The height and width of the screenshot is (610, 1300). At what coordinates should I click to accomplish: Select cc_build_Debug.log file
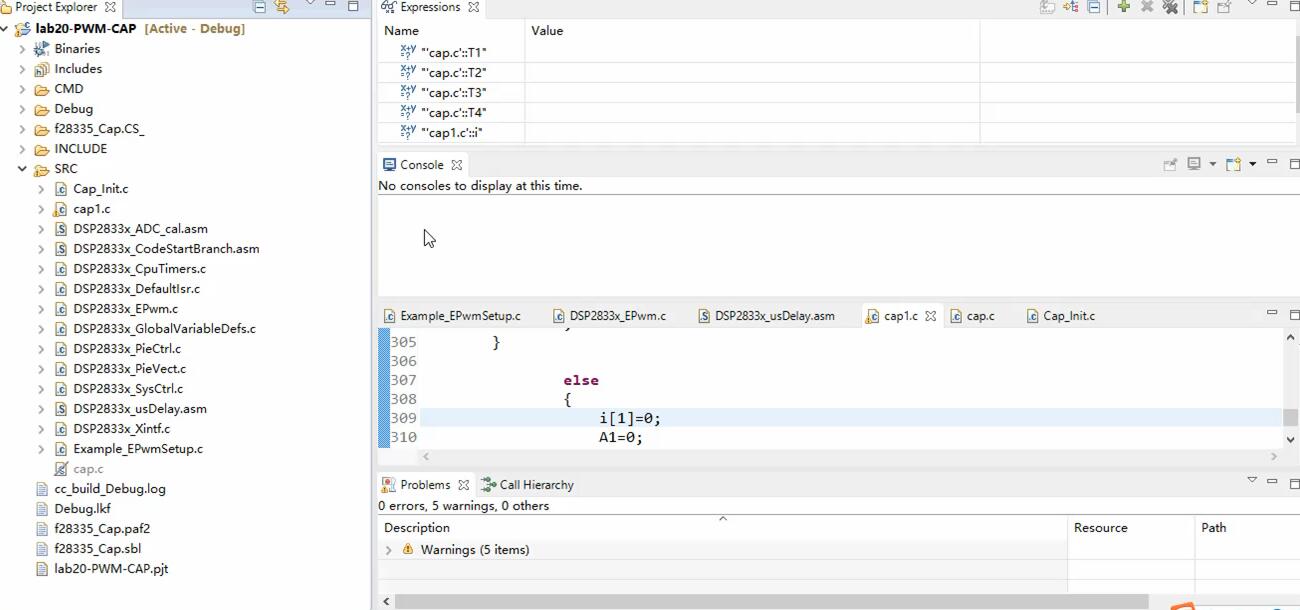(110, 489)
